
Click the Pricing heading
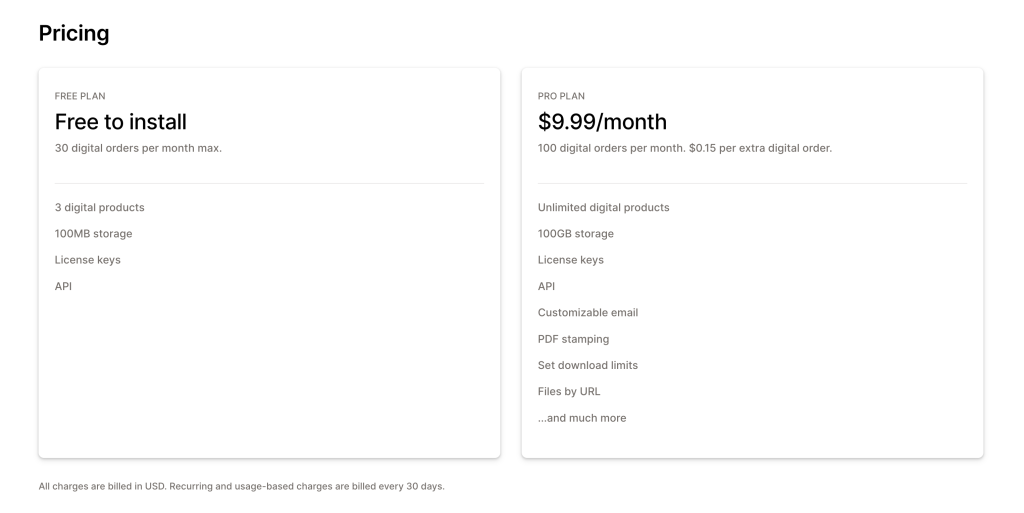pos(74,33)
